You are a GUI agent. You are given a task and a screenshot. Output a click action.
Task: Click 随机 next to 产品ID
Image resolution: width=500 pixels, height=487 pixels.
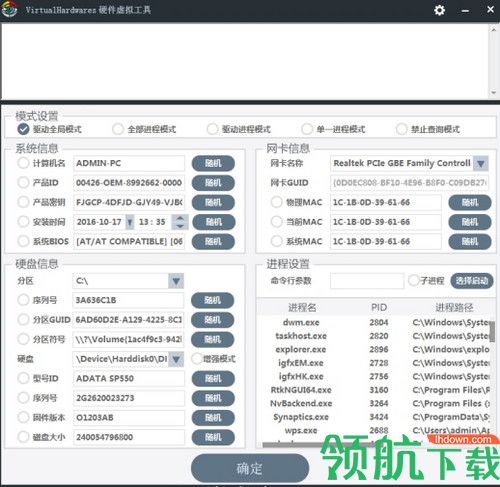tap(213, 183)
